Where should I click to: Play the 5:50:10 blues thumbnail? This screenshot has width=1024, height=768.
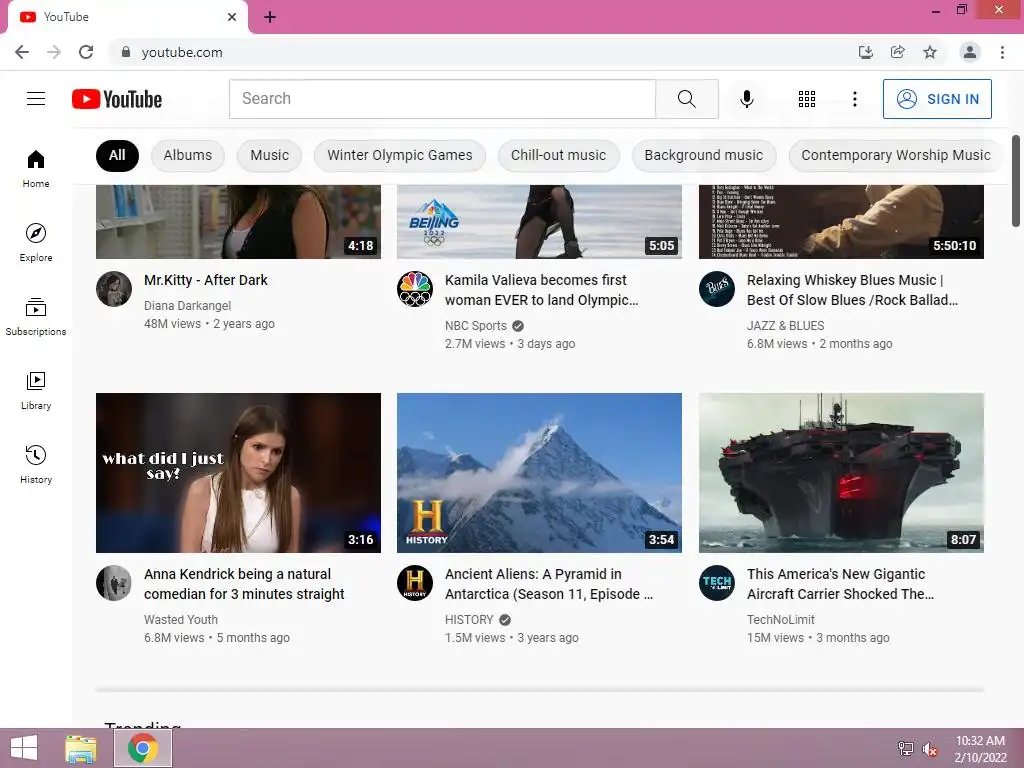pos(841,222)
